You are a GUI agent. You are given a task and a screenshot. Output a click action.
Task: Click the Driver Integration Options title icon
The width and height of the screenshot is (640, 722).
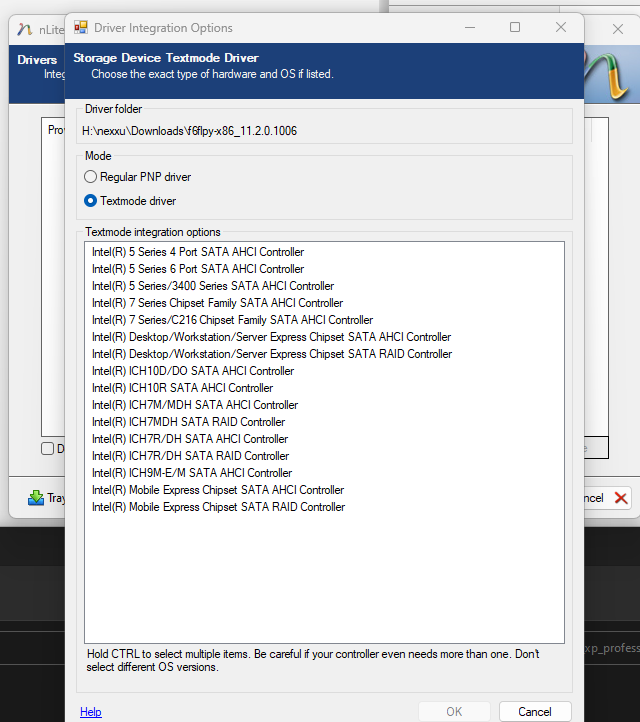pyautogui.click(x=81, y=28)
